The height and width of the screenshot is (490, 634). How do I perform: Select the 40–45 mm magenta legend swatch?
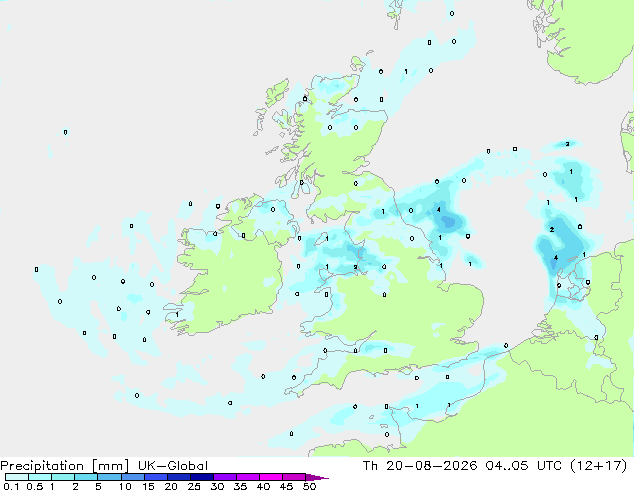[x=271, y=477]
